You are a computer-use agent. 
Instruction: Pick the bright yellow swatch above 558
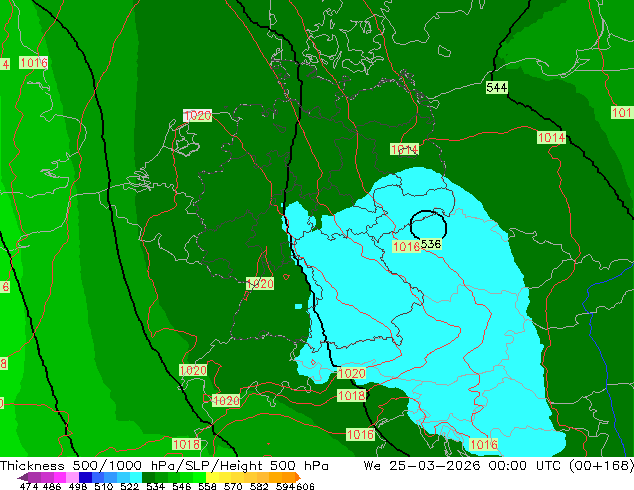coord(212,477)
